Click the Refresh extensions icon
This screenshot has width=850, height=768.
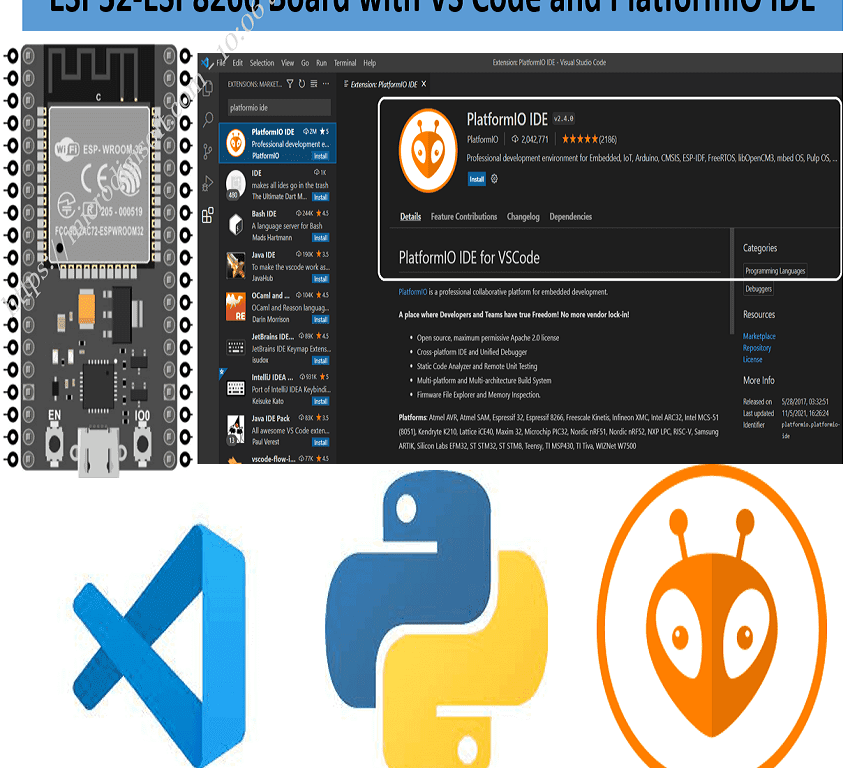(301, 84)
